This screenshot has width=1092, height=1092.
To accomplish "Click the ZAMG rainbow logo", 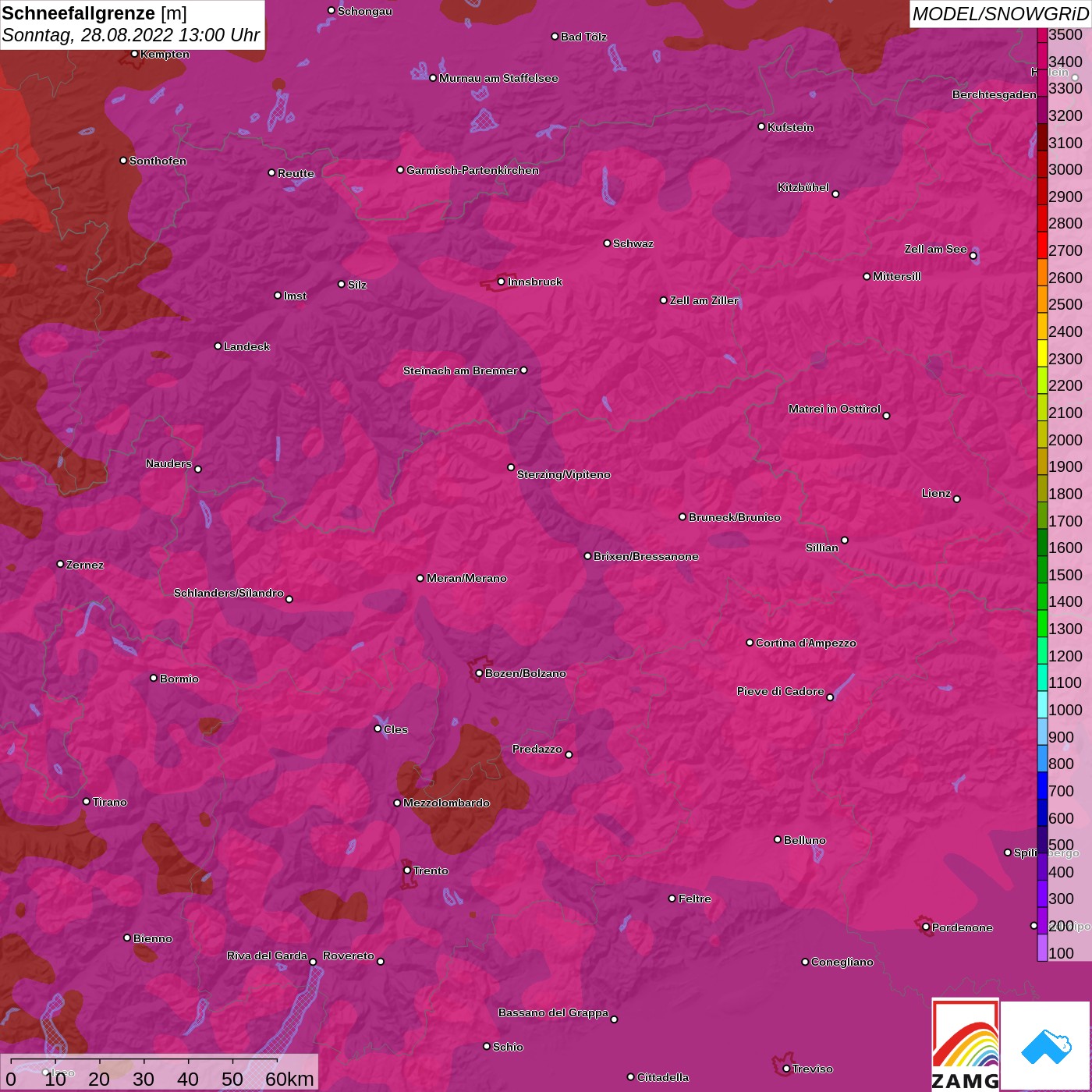I will 966,1045.
